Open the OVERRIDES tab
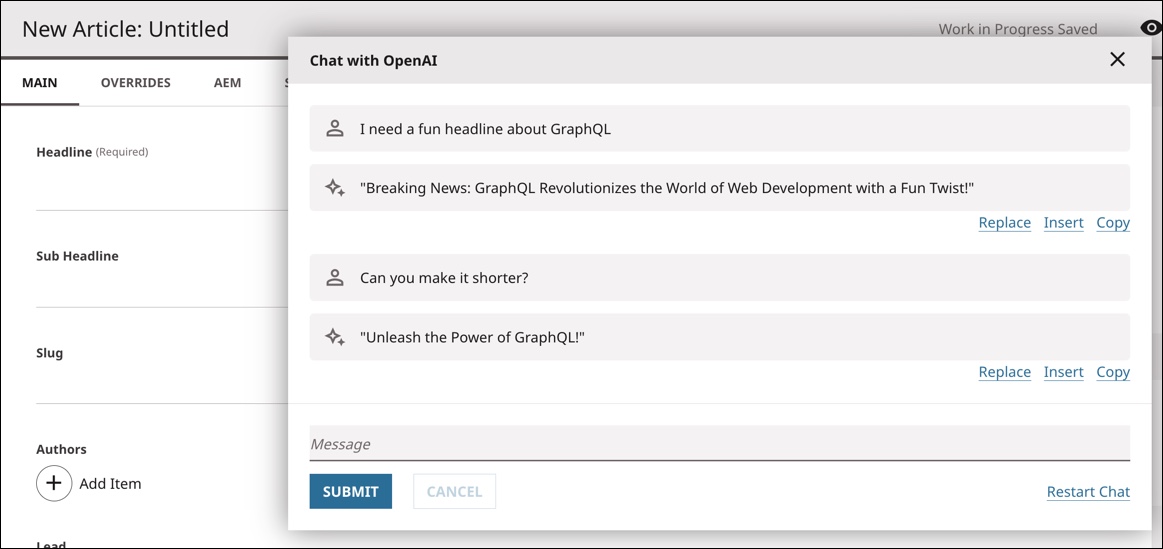Viewport: 1163px width, 549px height. pos(136,82)
